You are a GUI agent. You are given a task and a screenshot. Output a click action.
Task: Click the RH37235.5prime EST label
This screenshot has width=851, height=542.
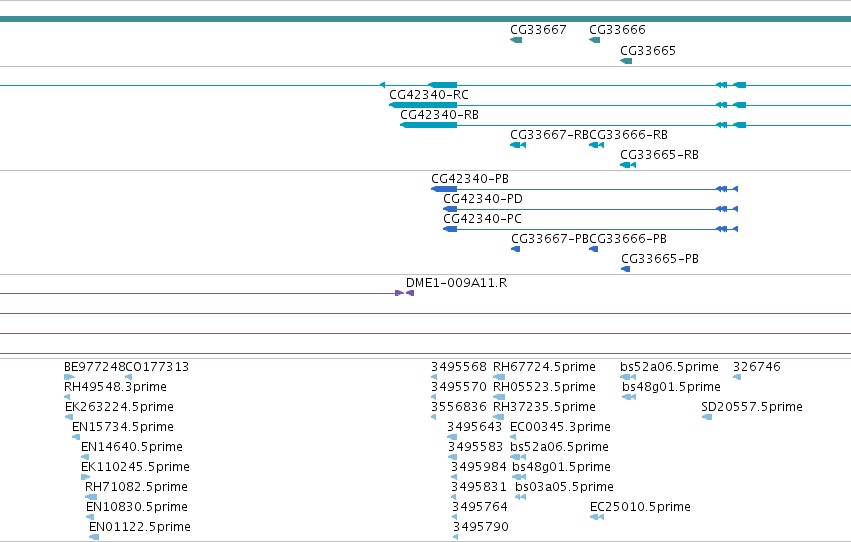point(544,407)
